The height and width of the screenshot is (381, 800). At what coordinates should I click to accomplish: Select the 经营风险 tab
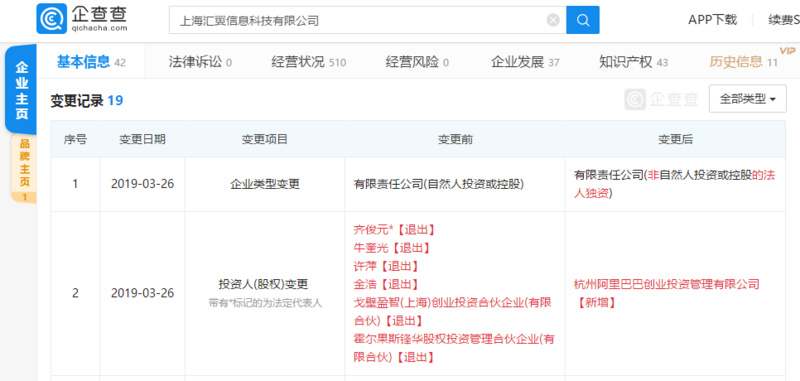pyautogui.click(x=417, y=62)
